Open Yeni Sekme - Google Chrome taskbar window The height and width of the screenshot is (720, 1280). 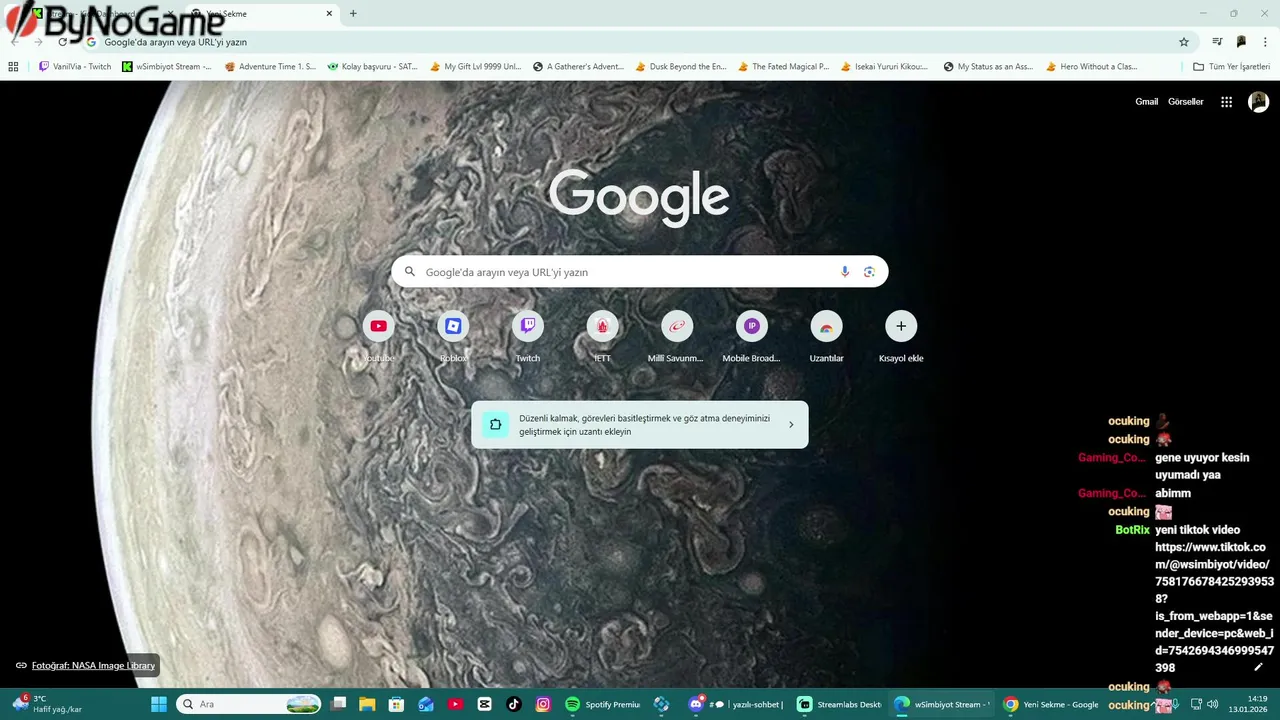(1051, 704)
